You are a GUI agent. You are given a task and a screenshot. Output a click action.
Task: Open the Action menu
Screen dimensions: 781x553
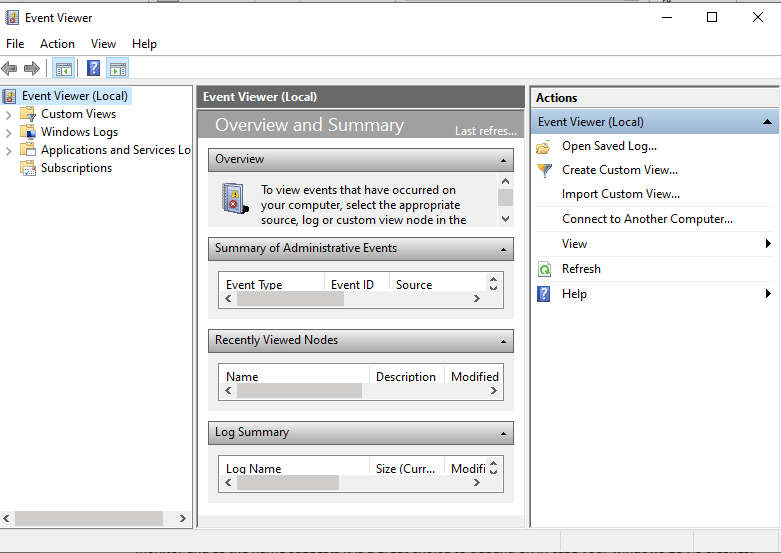57,44
